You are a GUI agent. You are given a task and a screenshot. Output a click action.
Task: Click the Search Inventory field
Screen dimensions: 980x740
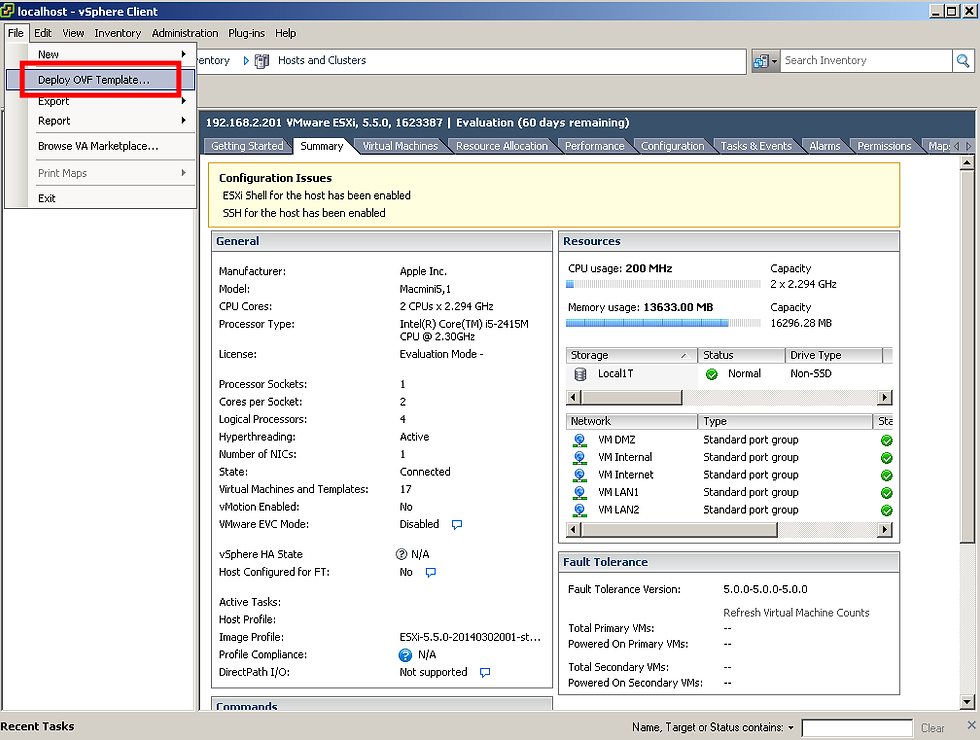[x=866, y=61]
